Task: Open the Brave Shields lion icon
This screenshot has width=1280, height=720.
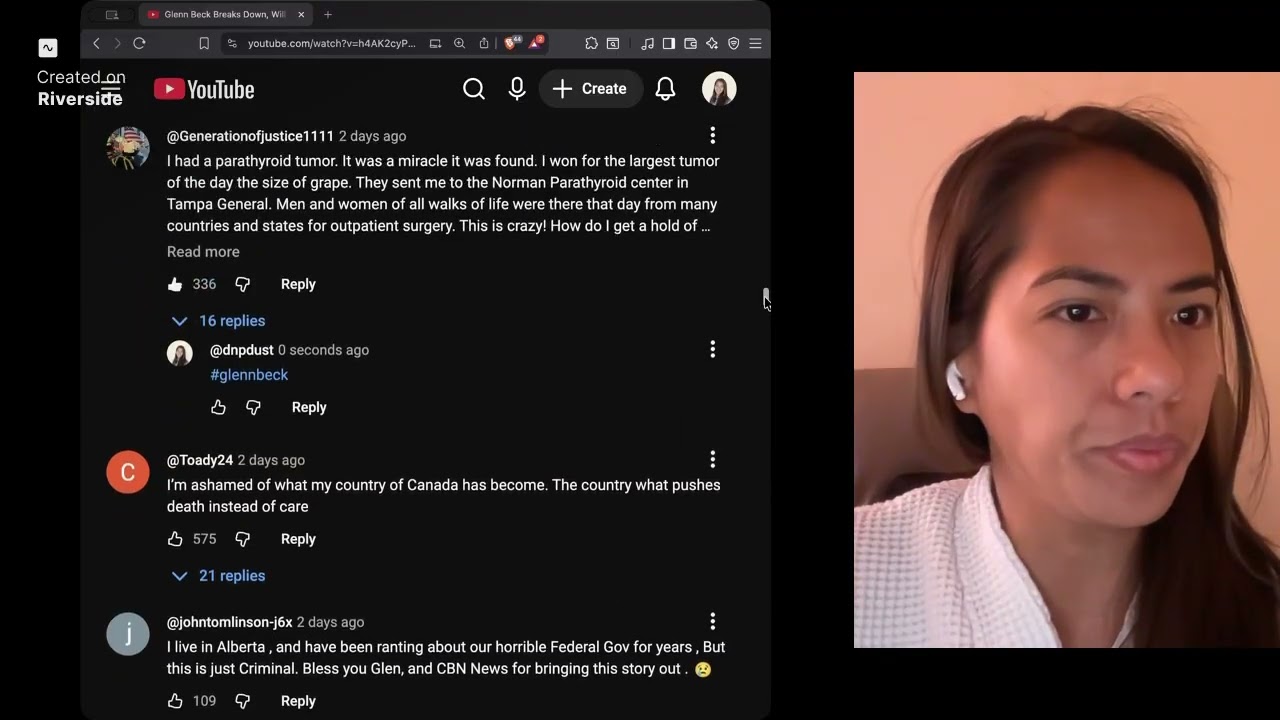Action: (x=512, y=42)
